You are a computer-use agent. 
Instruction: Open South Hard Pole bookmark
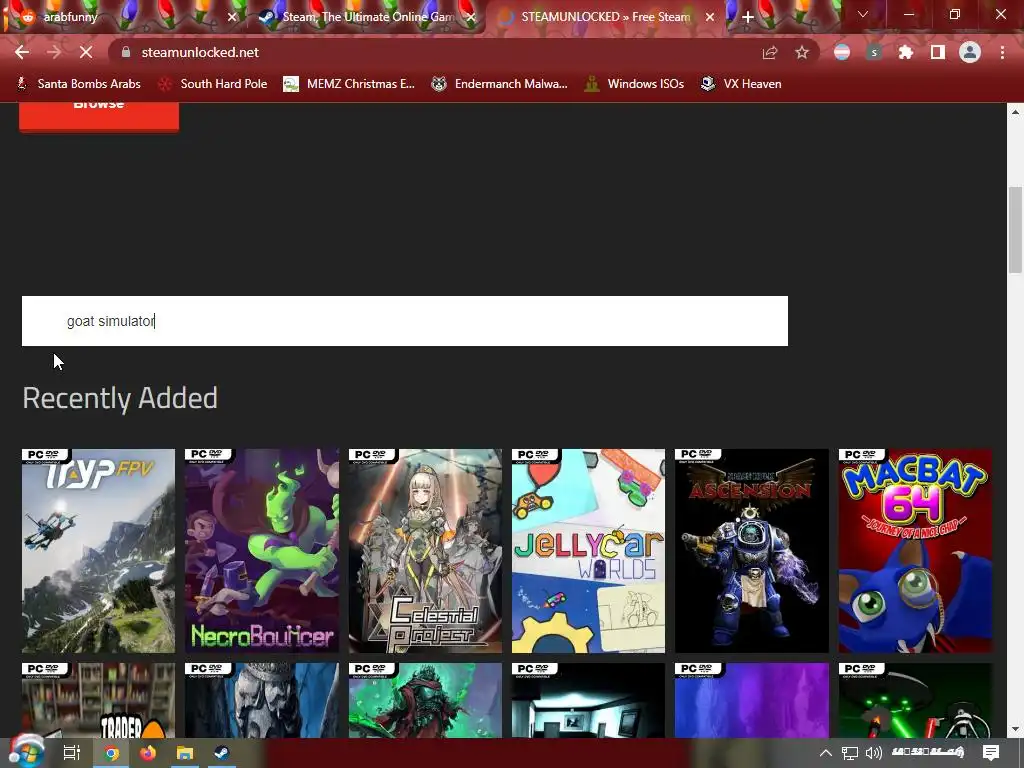pos(214,84)
